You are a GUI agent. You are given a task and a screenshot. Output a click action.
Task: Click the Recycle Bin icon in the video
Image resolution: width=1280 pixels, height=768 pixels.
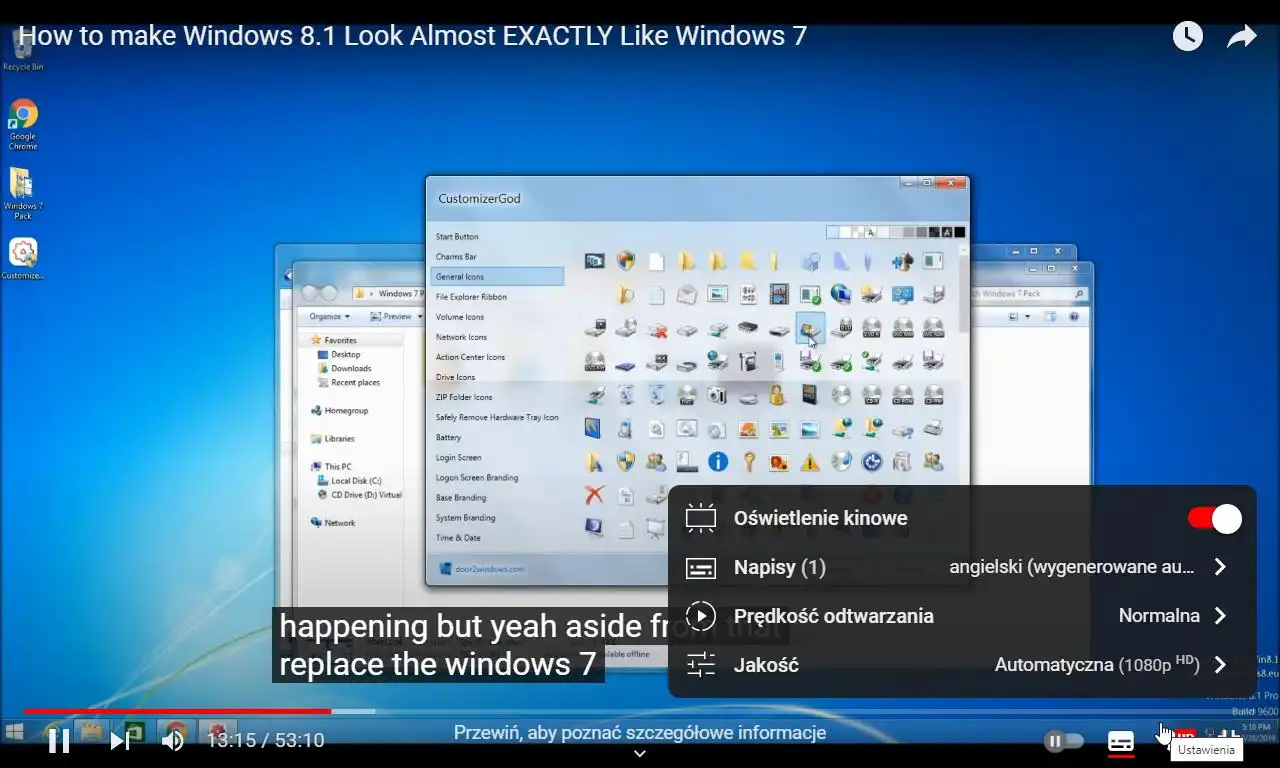point(22,50)
